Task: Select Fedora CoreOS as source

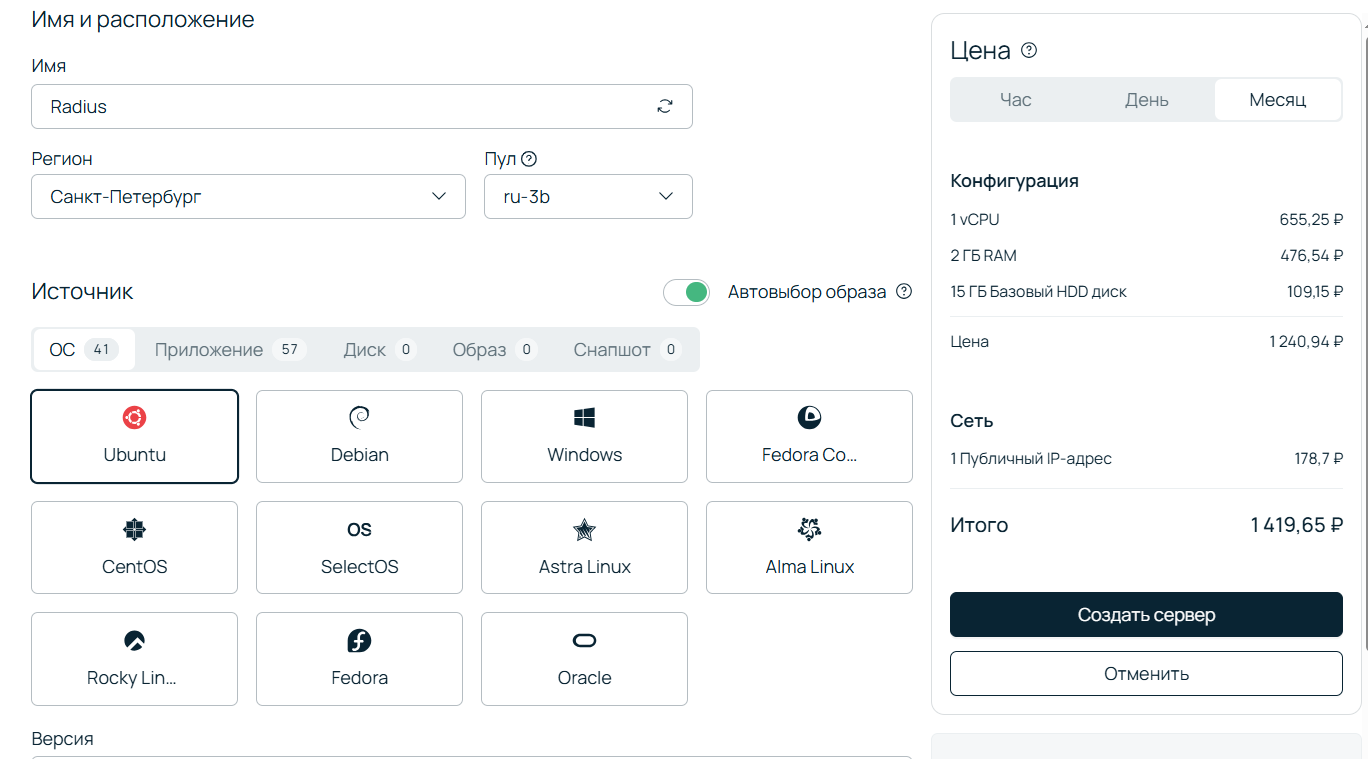Action: tap(809, 436)
